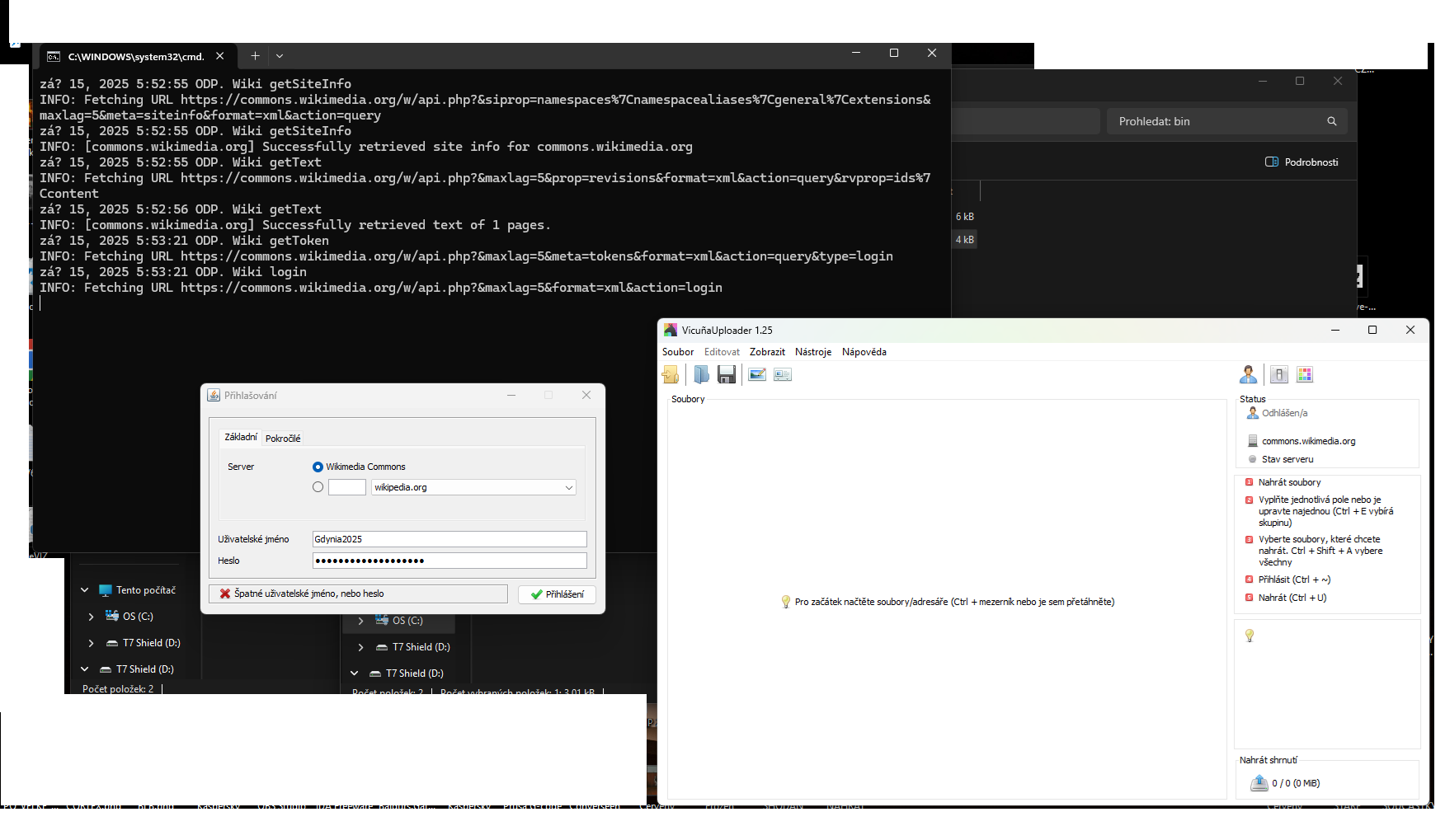Click the Vyberte soubory, které chcete nahrát step
1445x840 pixels.
click(1320, 551)
